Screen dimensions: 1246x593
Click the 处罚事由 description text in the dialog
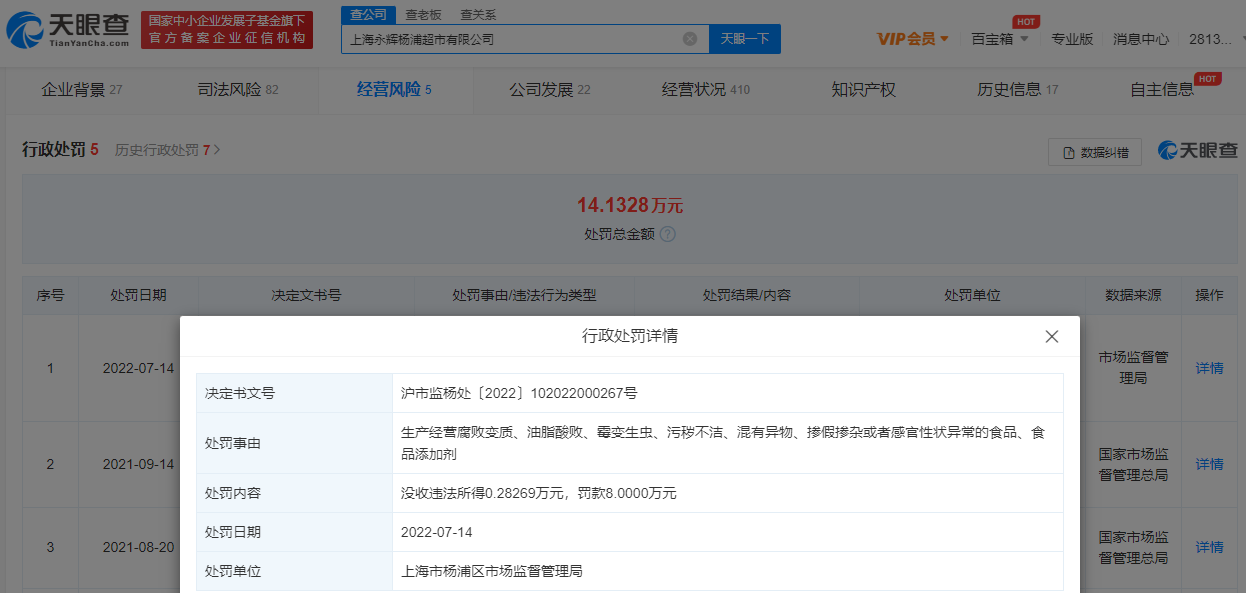(723, 443)
